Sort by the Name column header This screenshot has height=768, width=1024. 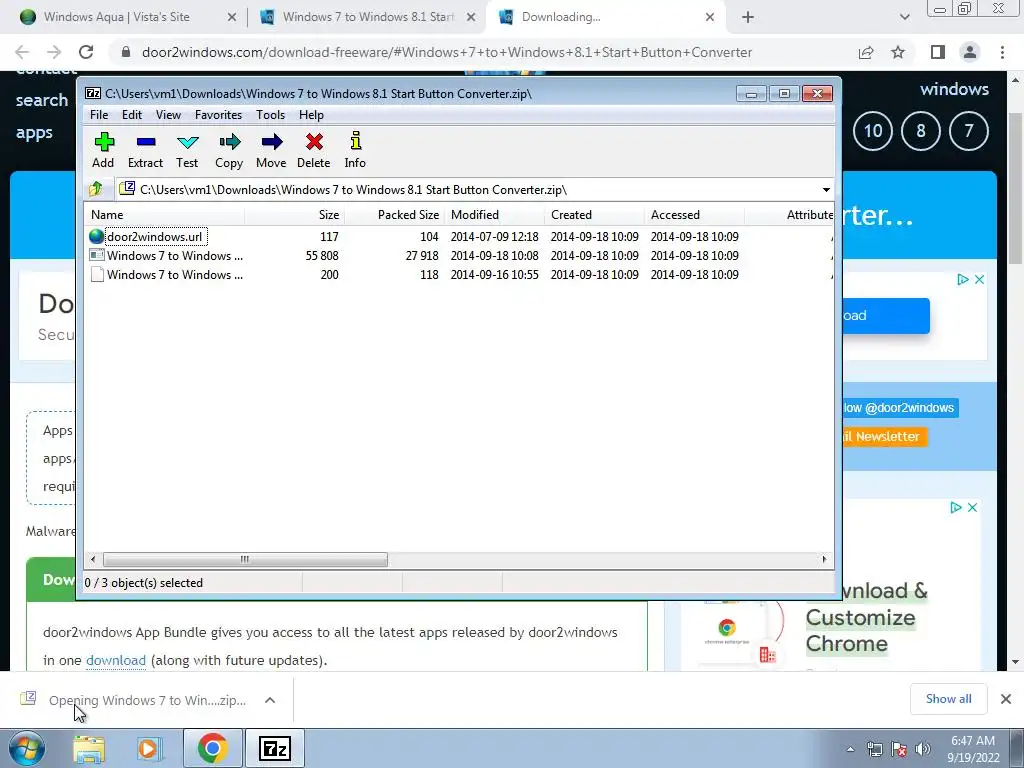coord(165,215)
